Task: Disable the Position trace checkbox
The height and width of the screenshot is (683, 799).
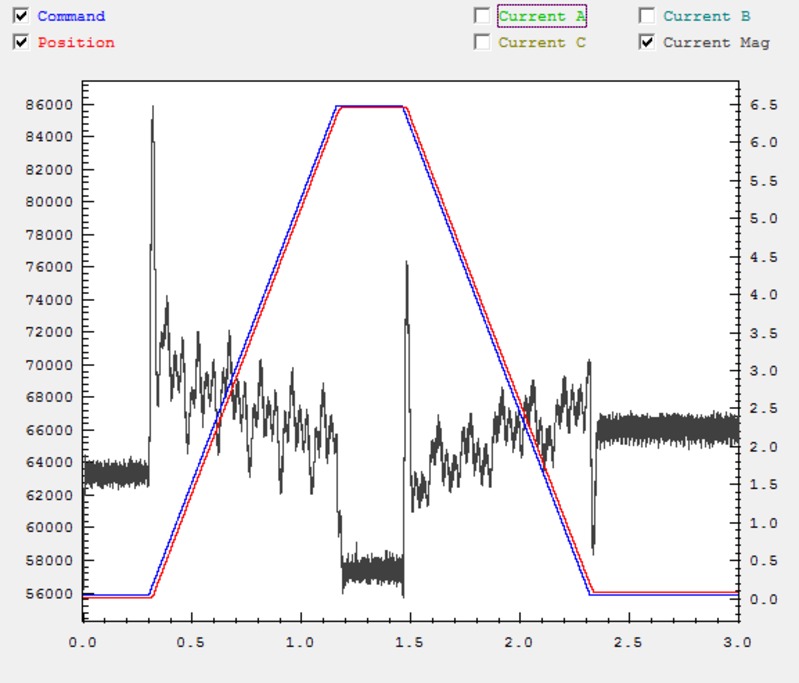Action: coord(21,42)
